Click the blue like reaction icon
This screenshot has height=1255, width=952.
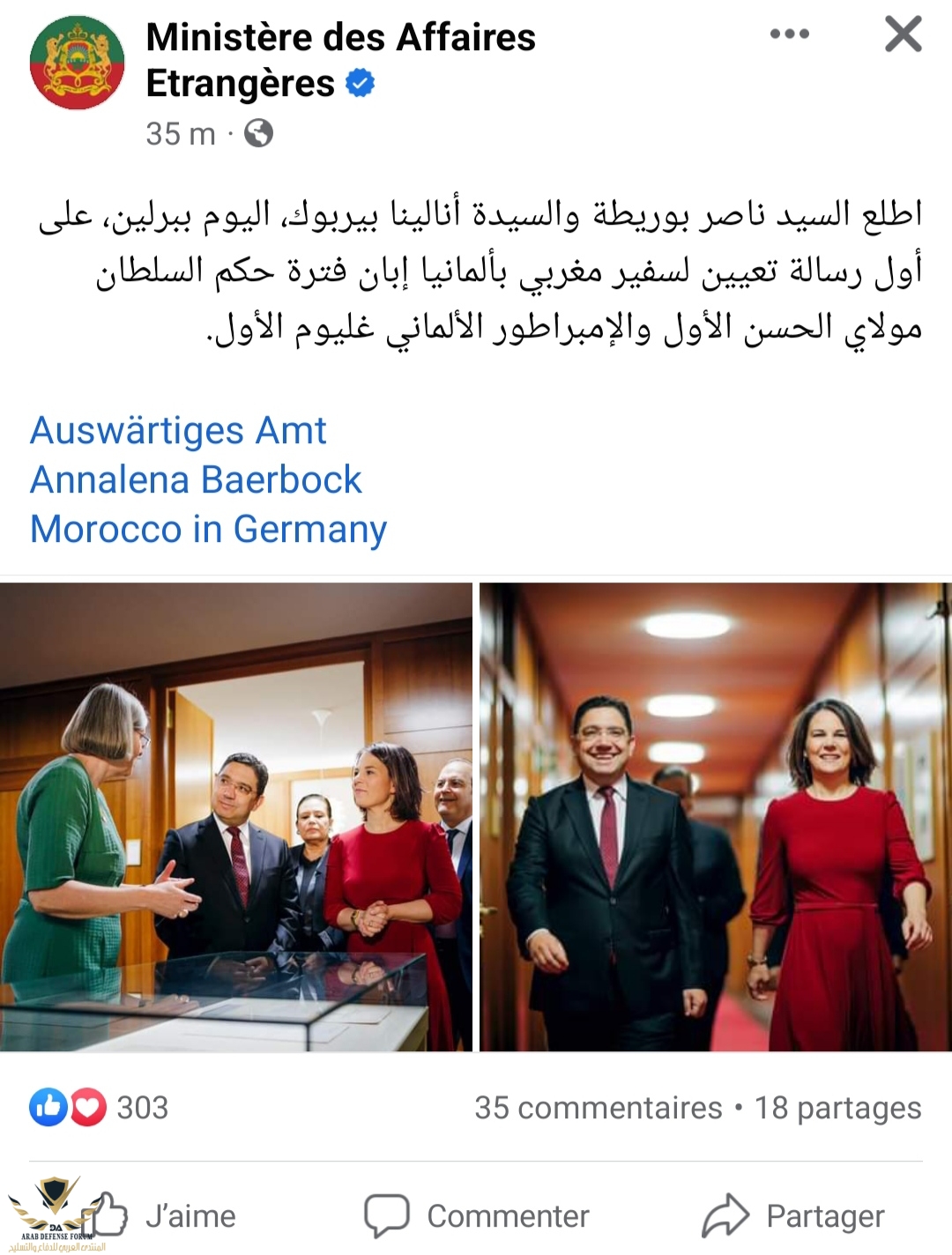pos(49,1107)
